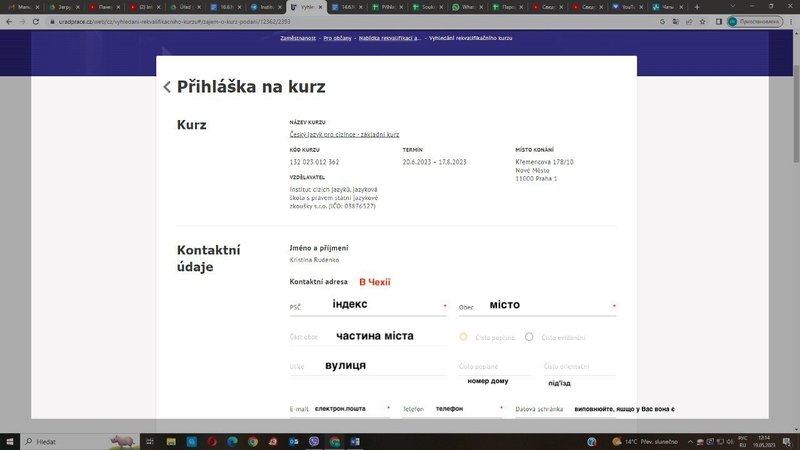This screenshot has height=450, width=800.
Task: Click the E-mail field
Action: (340, 409)
